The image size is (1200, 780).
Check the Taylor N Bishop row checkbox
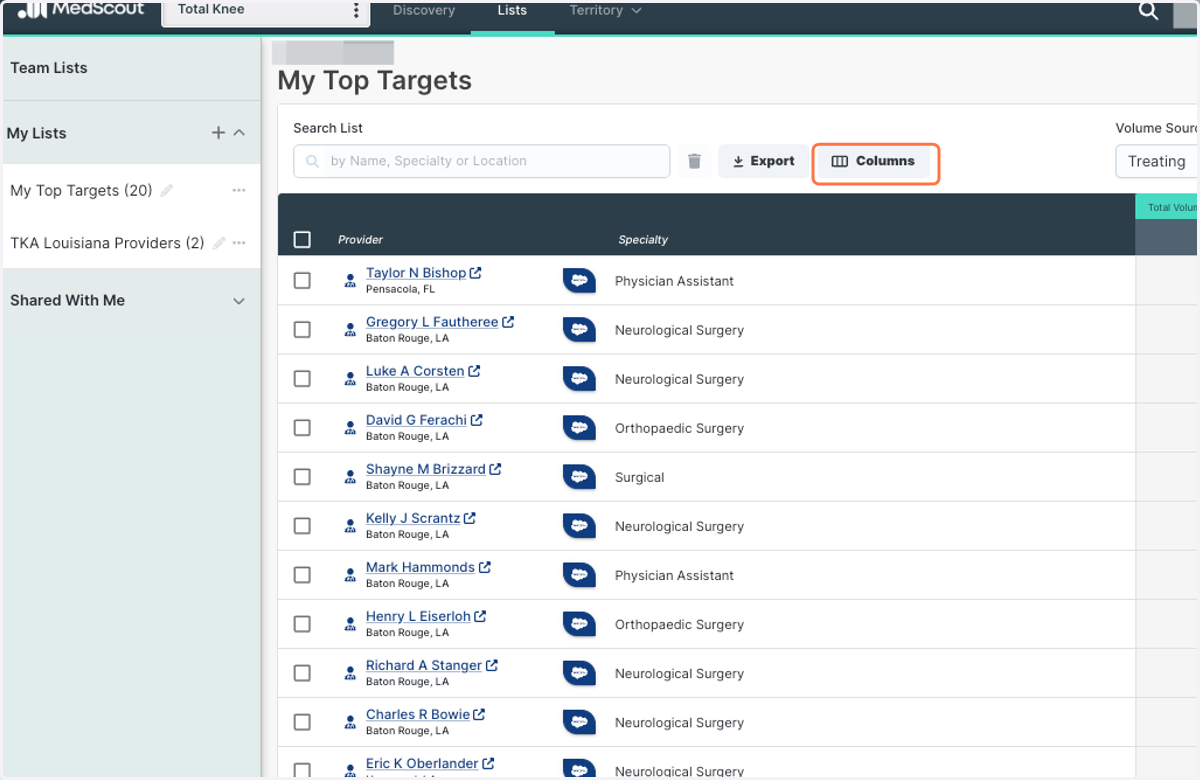tap(302, 281)
